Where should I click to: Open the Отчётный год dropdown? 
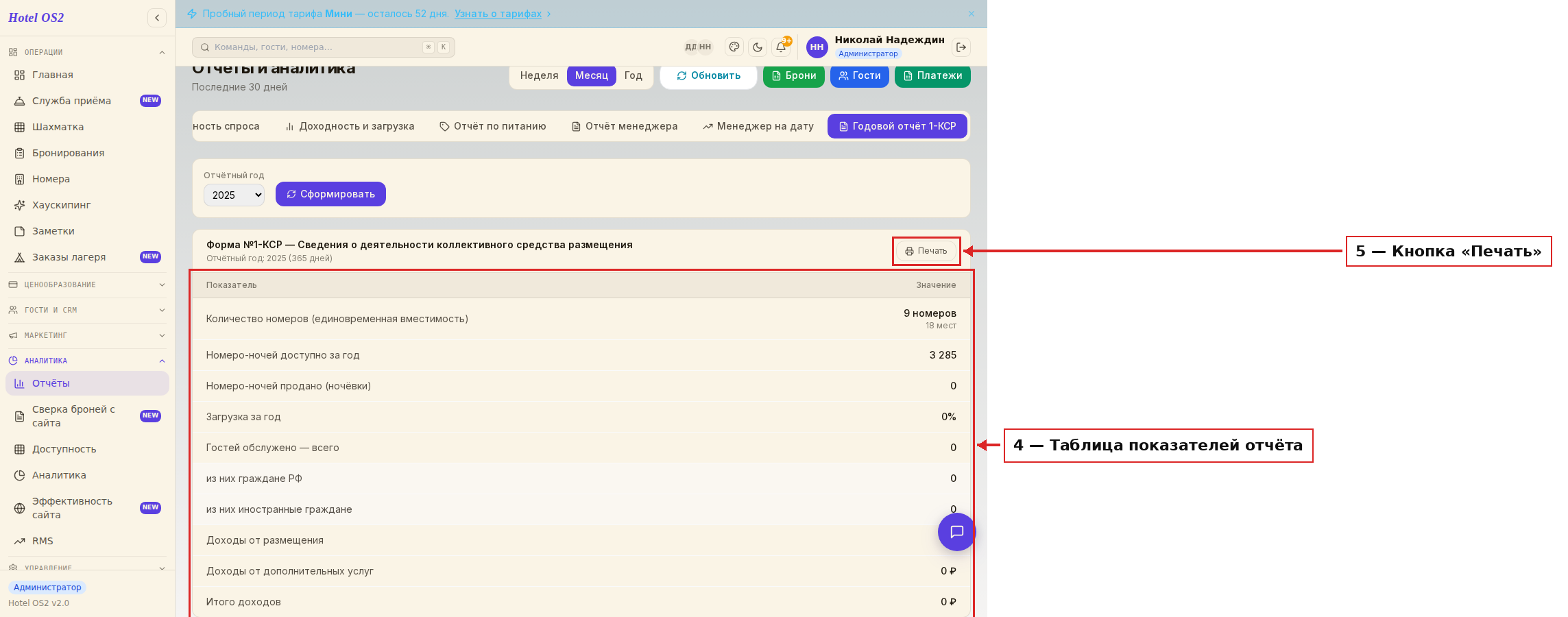tap(234, 195)
